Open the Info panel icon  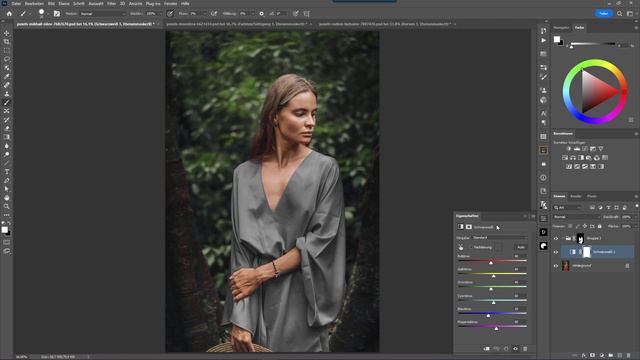click(x=543, y=178)
